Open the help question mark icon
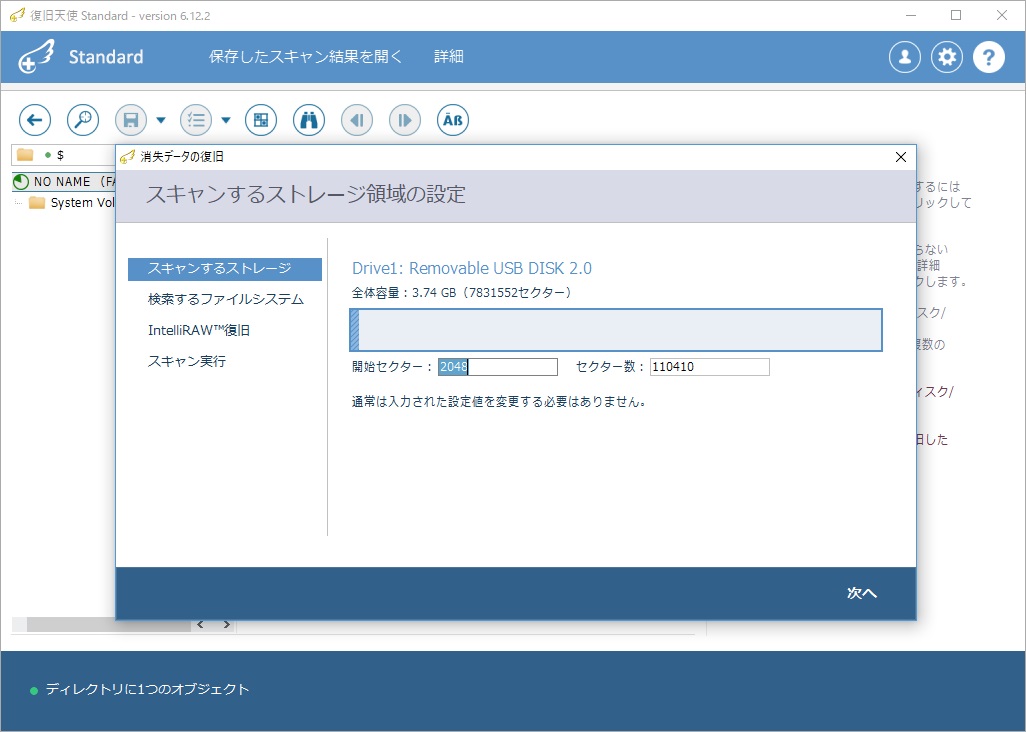The image size is (1026, 732). coord(989,57)
